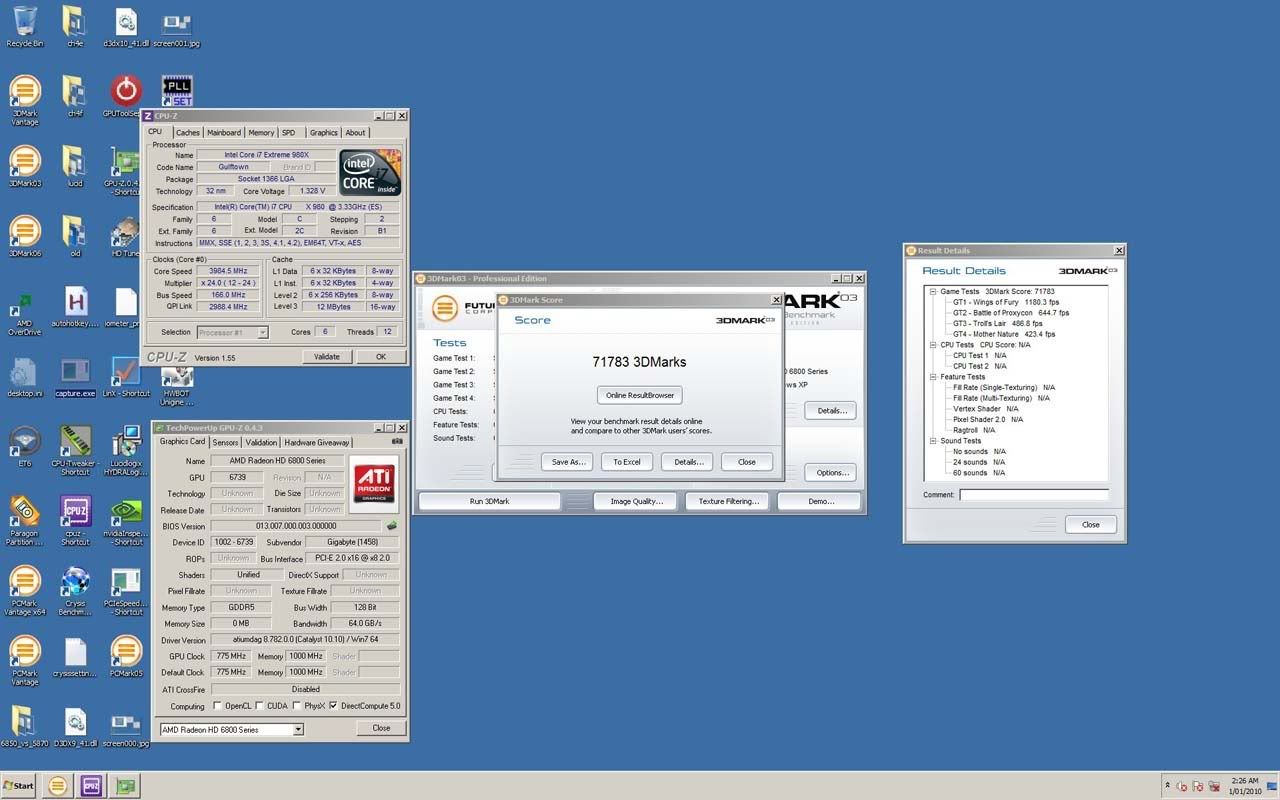Image resolution: width=1280 pixels, height=800 pixels.
Task: Collapse the Game Tests tree node
Action: [932, 292]
